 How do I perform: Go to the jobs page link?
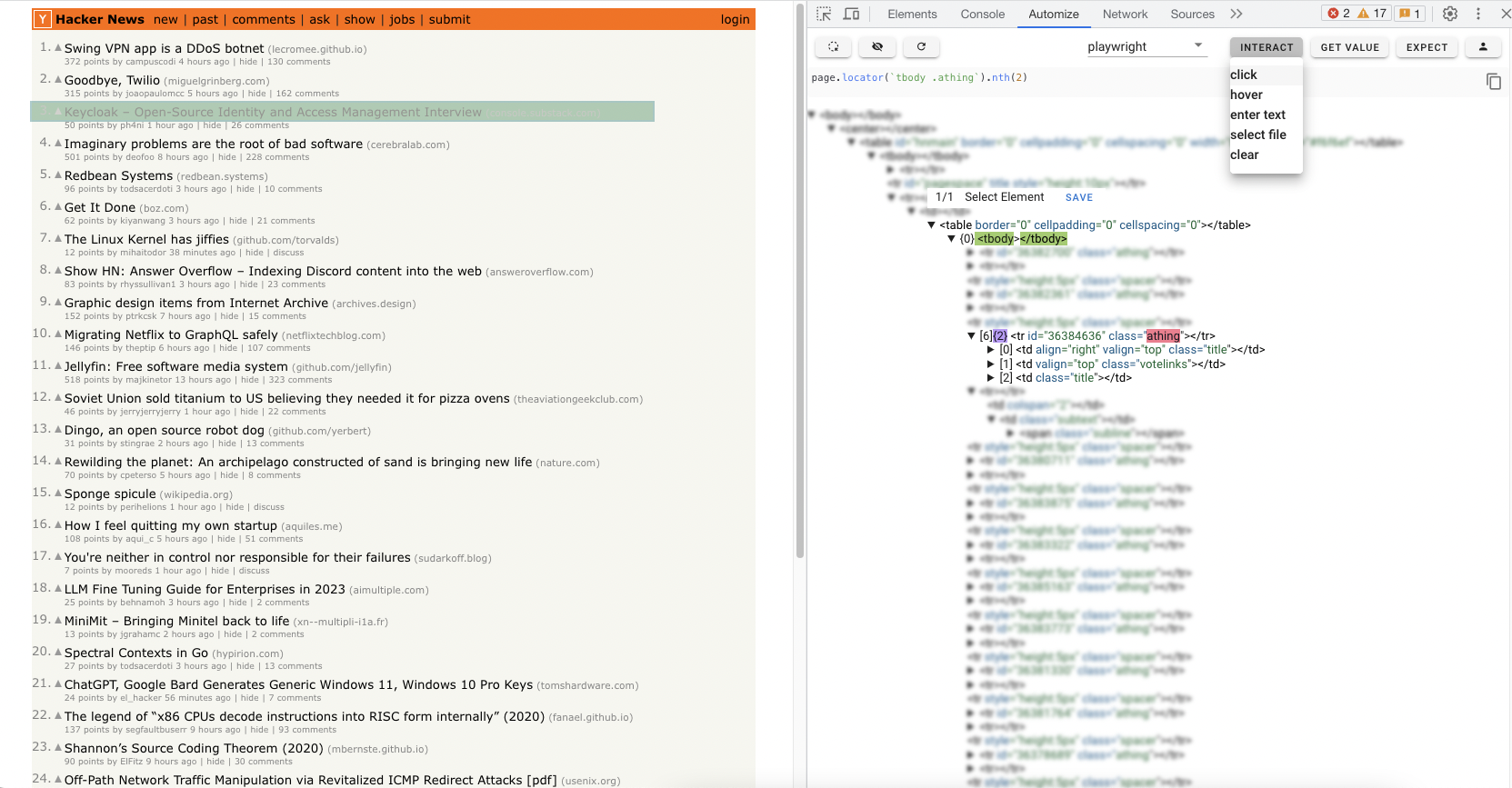coord(402,19)
